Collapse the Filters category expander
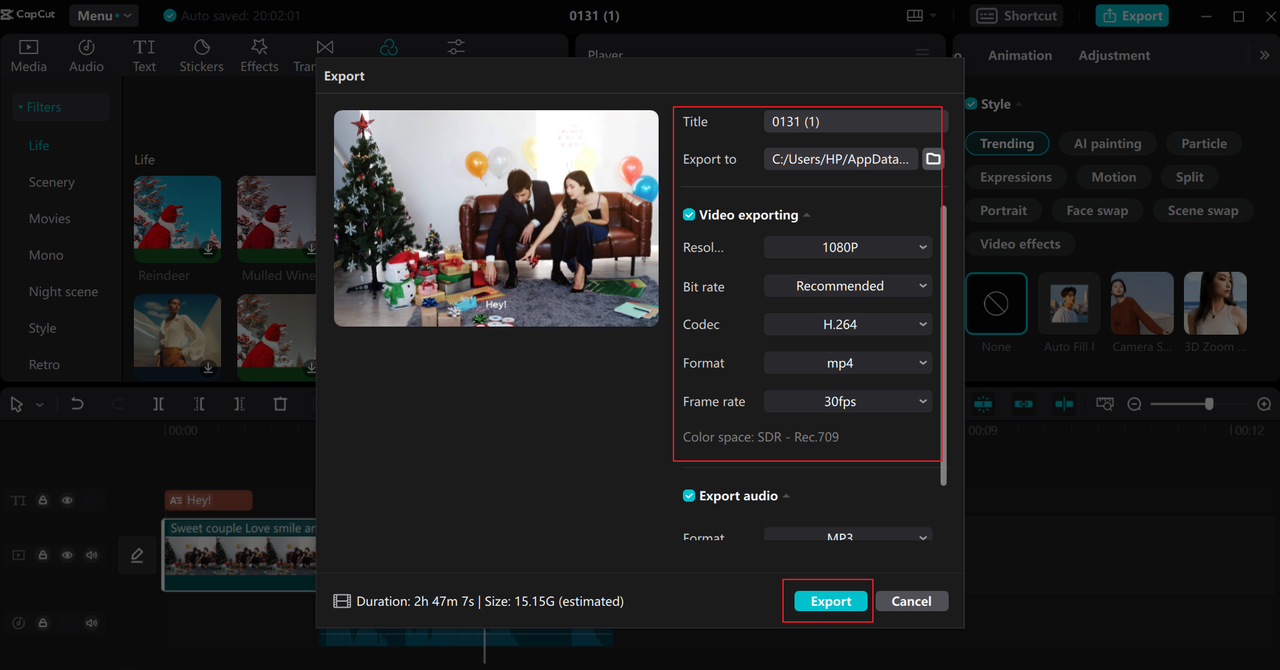The width and height of the screenshot is (1280, 670). click(x=21, y=107)
